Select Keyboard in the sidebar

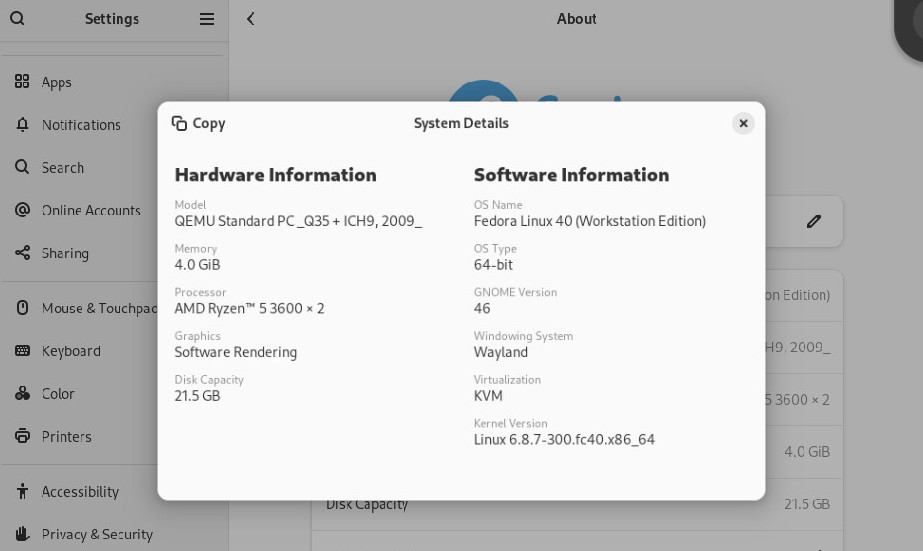tap(114, 351)
